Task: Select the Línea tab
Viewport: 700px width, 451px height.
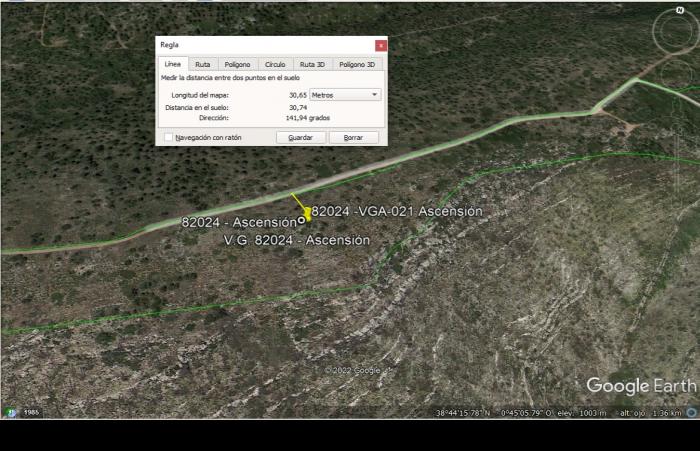Action: tap(173, 64)
